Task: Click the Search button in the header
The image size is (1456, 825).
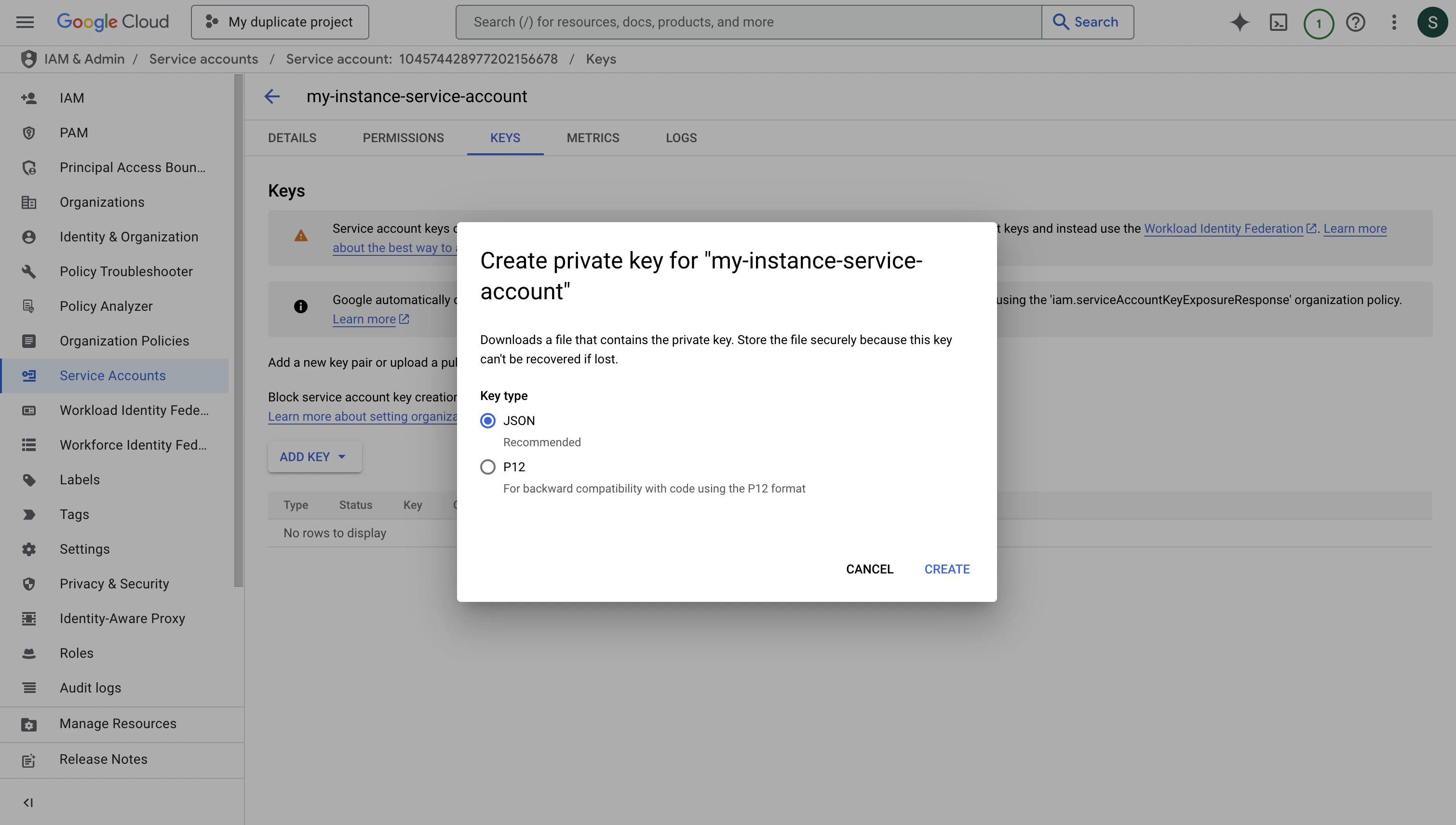Action: [1088, 22]
